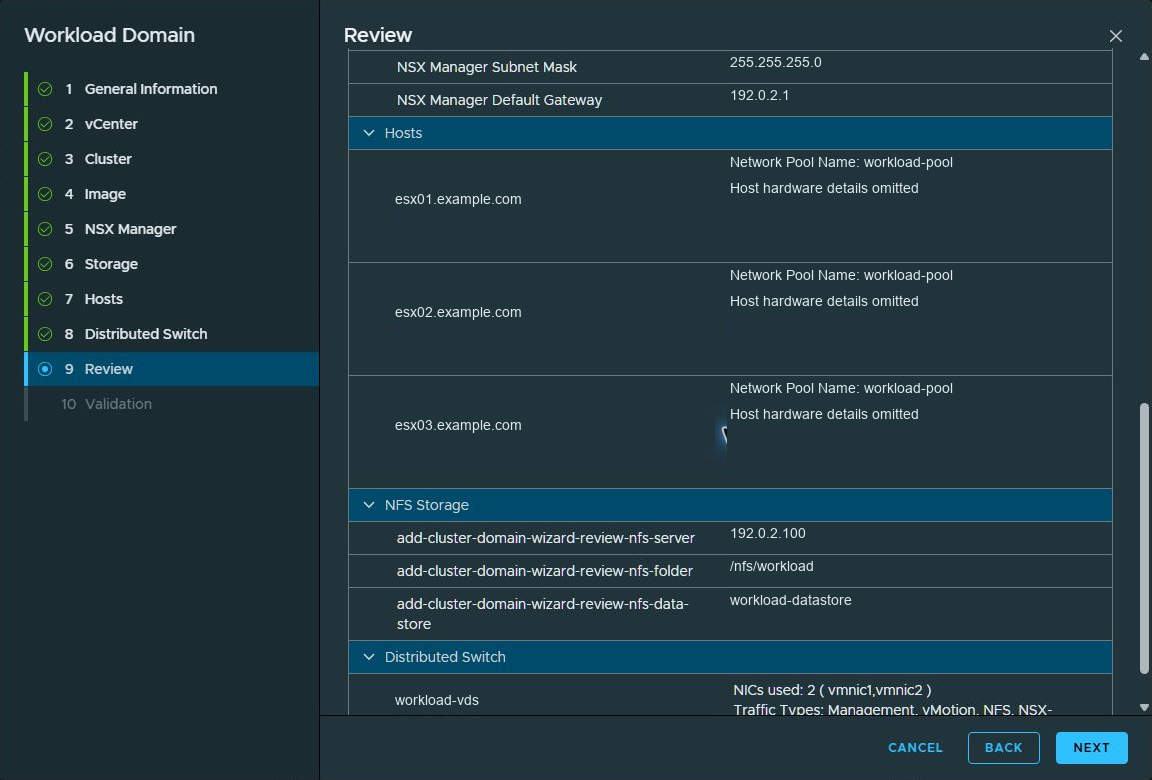Click the Distributed Switch section header label
Image resolution: width=1152 pixels, height=780 pixels.
click(445, 657)
